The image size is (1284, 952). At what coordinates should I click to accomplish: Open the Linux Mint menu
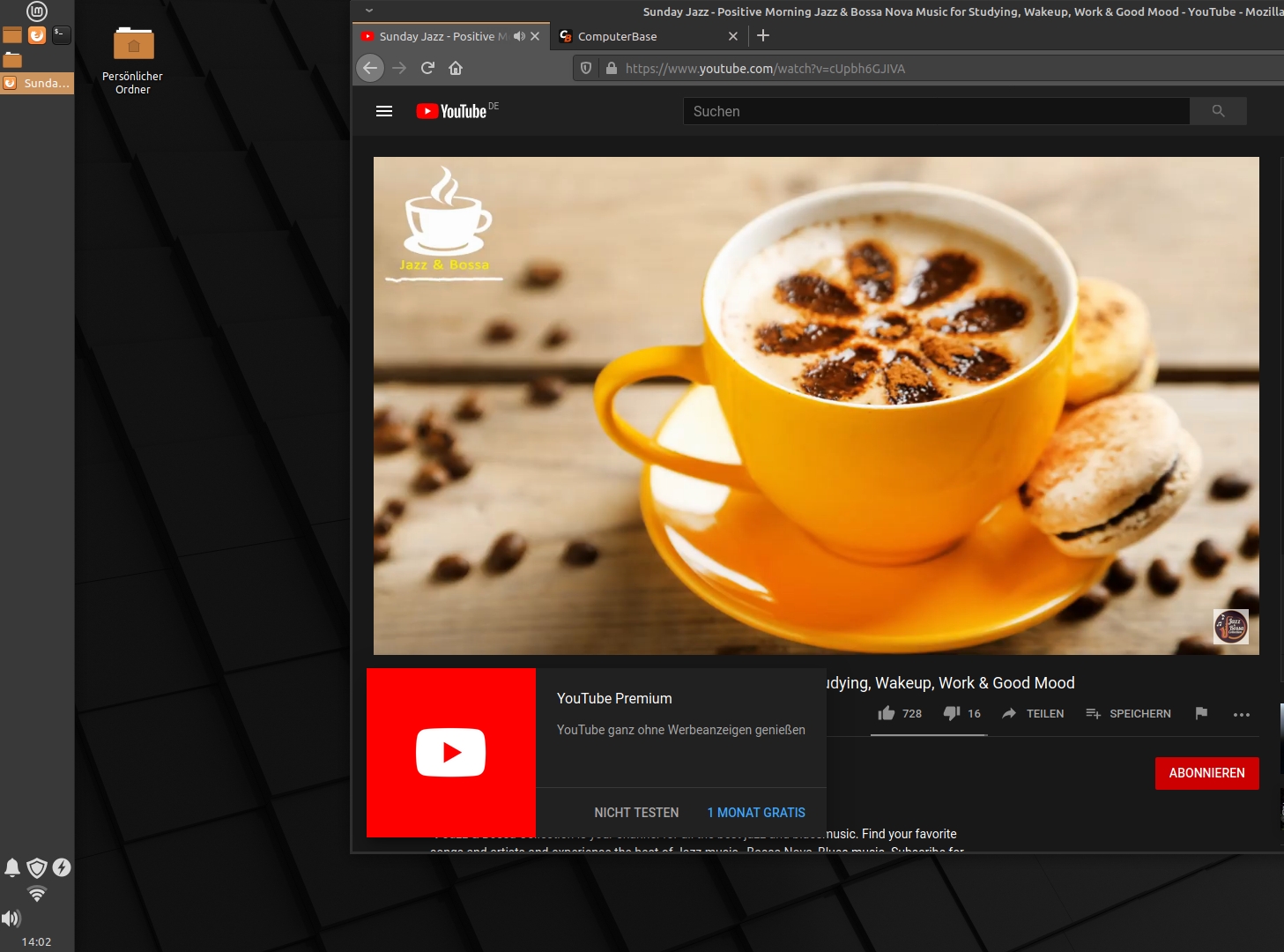click(x=37, y=11)
